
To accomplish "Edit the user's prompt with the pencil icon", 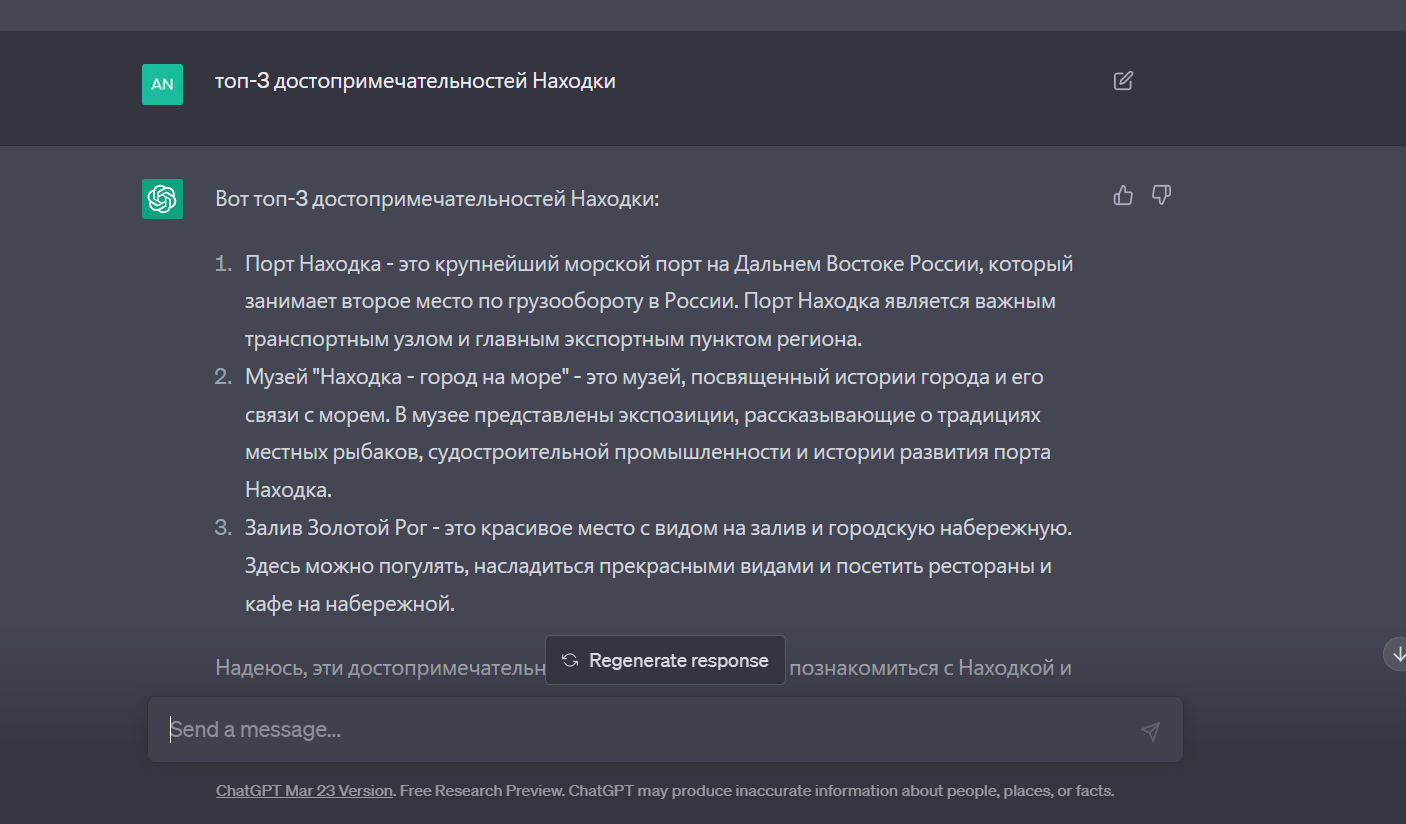I will [1124, 80].
